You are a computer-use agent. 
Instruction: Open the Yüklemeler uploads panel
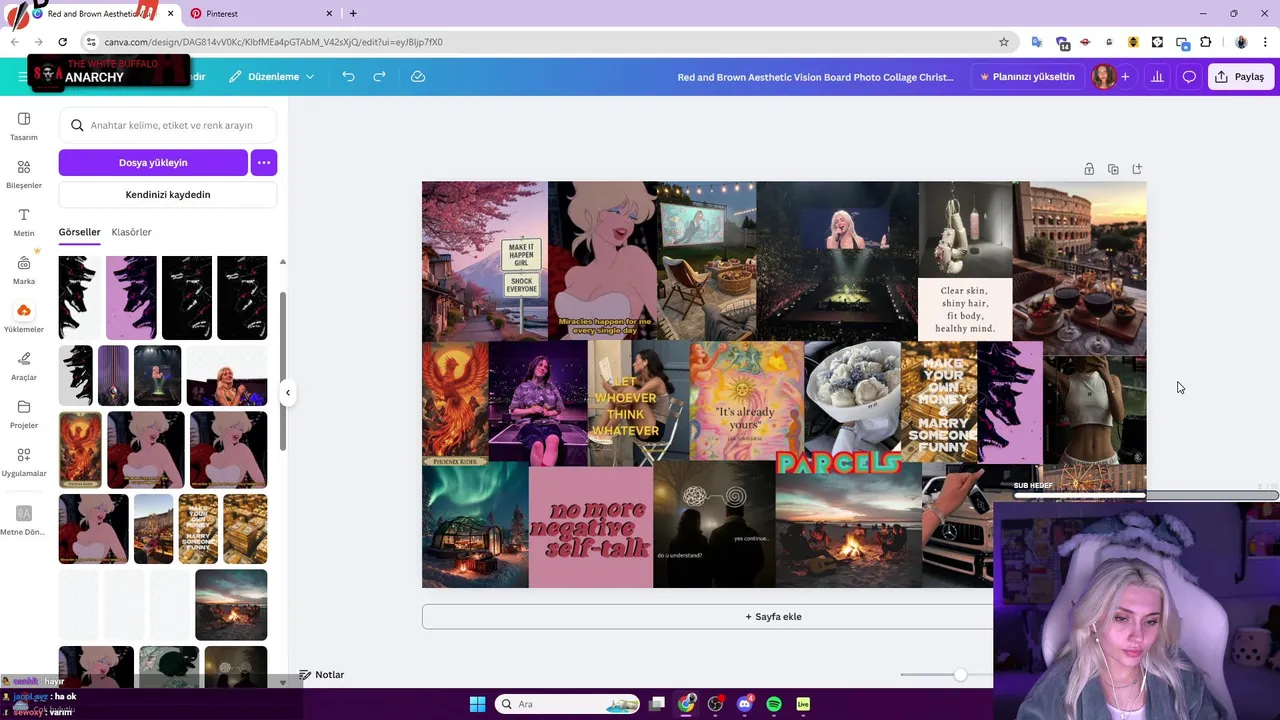24,318
